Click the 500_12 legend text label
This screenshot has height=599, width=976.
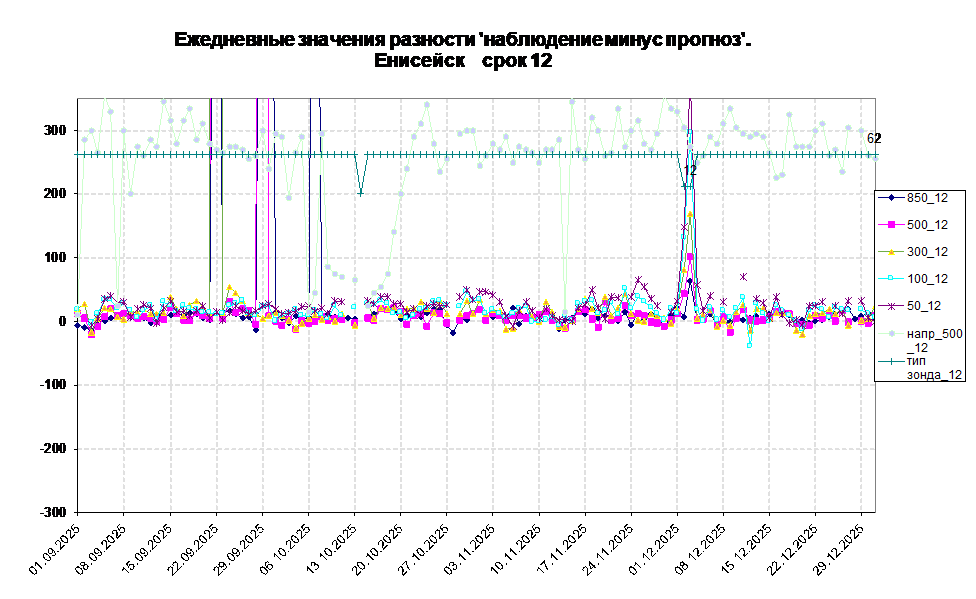coord(927,225)
